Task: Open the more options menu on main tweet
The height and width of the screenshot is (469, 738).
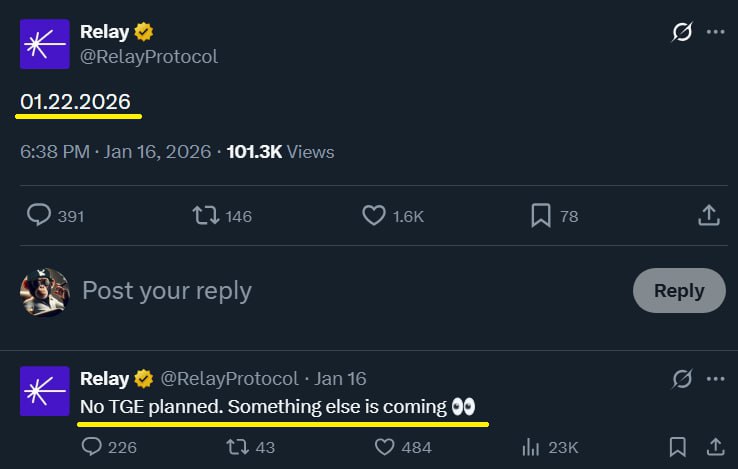Action: point(715,32)
